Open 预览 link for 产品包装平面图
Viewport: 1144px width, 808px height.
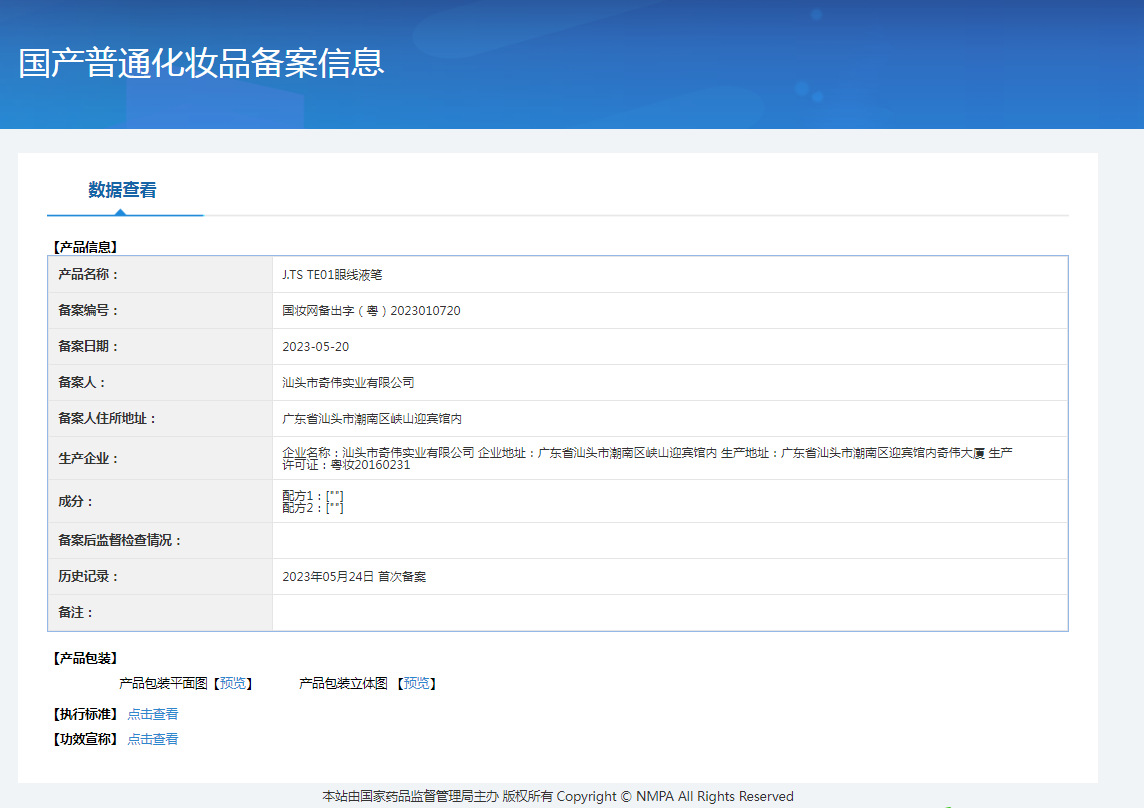[x=233, y=683]
